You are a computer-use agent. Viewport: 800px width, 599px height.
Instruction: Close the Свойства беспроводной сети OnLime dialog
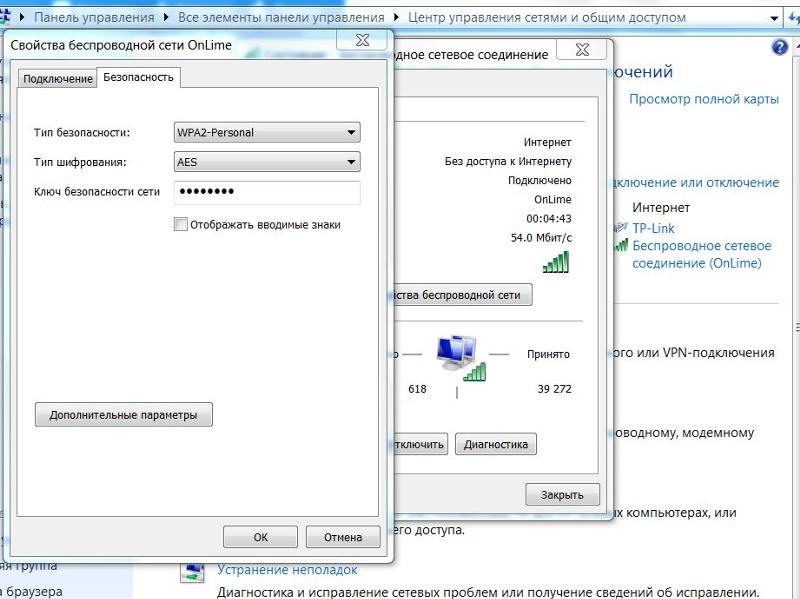[362, 40]
